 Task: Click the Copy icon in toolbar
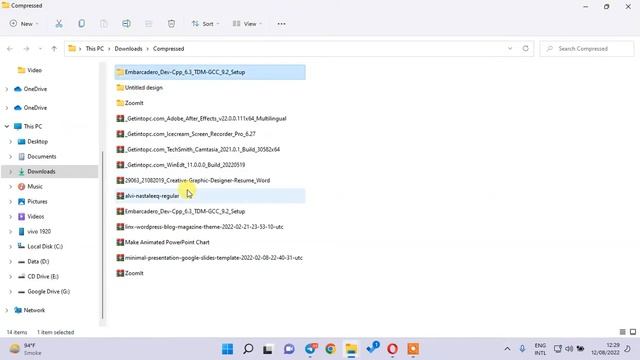tap(82, 24)
